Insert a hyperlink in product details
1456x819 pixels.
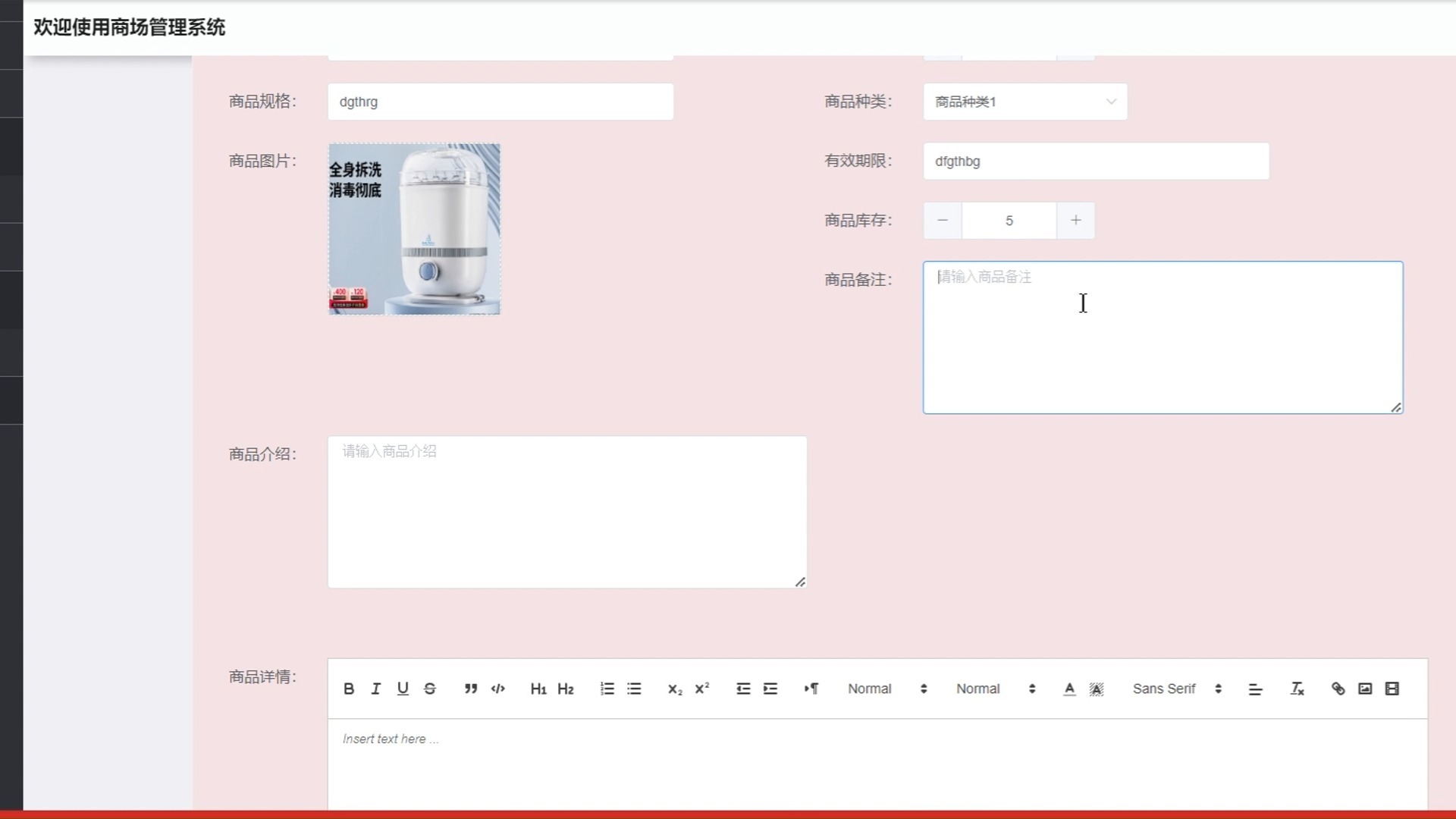pyautogui.click(x=1338, y=689)
